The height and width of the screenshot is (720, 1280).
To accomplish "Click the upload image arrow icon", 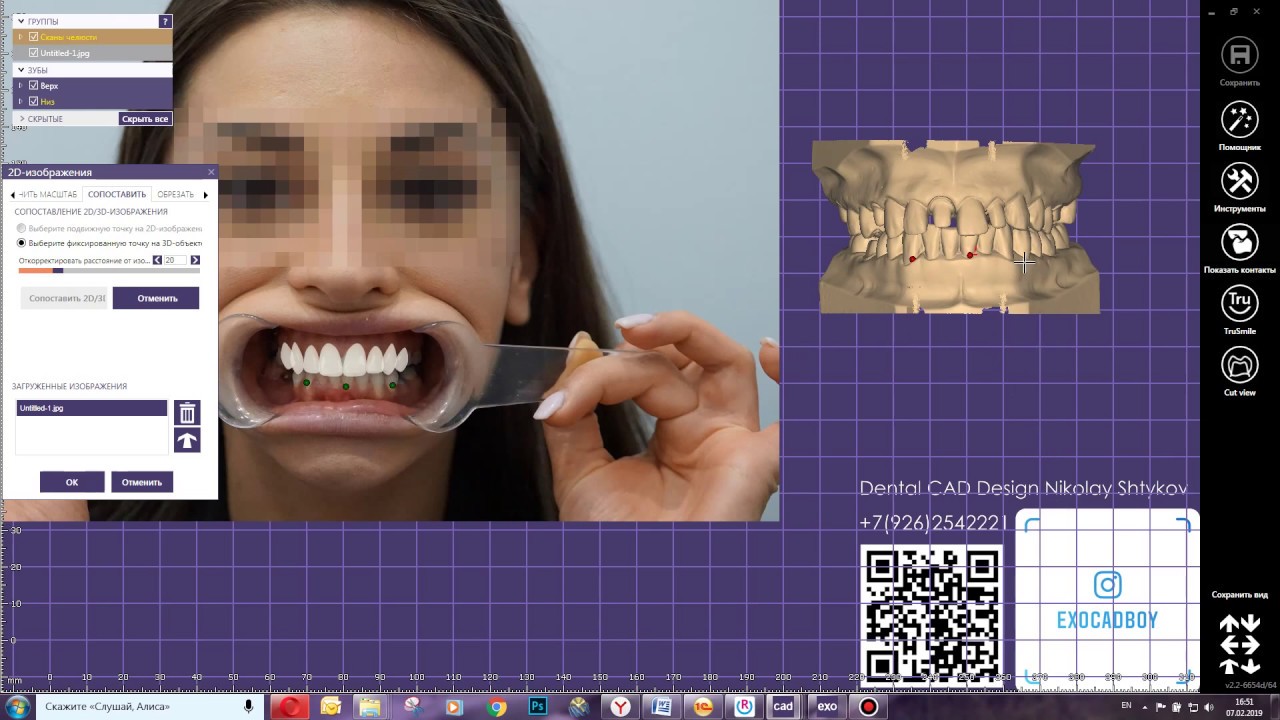I will click(x=187, y=441).
